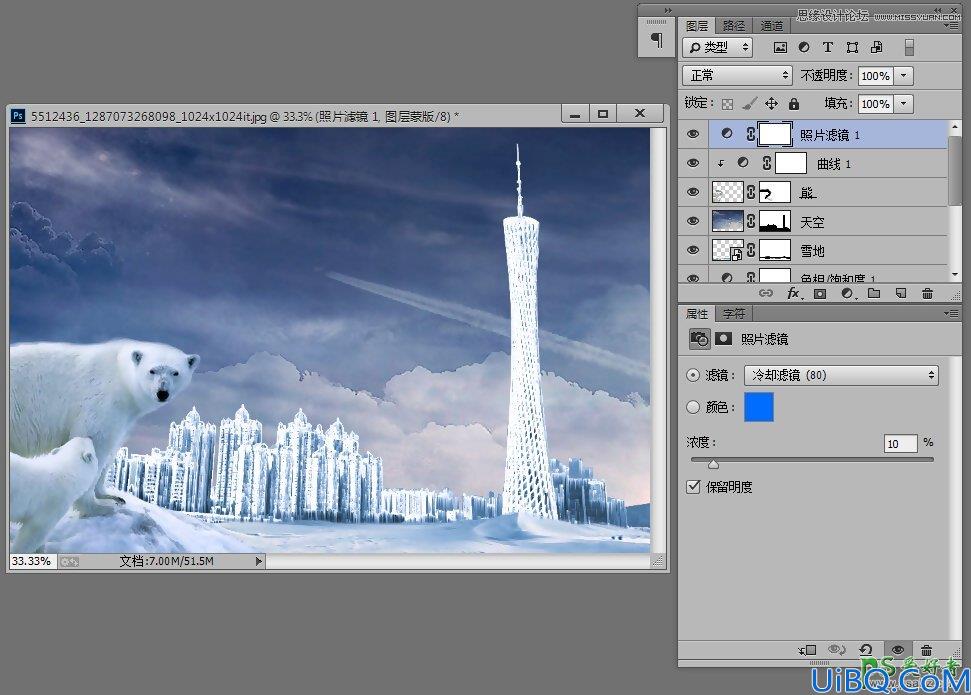Hide the 熊 layer

tap(694, 192)
